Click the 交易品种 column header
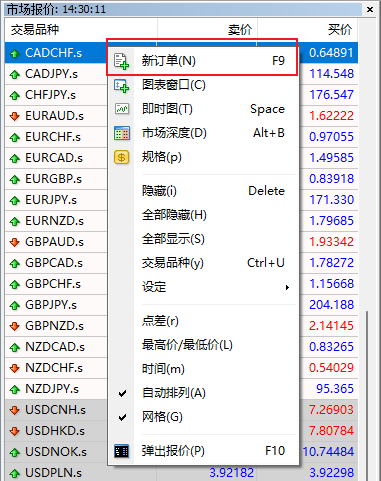This screenshot has height=481, width=381. tap(81, 30)
